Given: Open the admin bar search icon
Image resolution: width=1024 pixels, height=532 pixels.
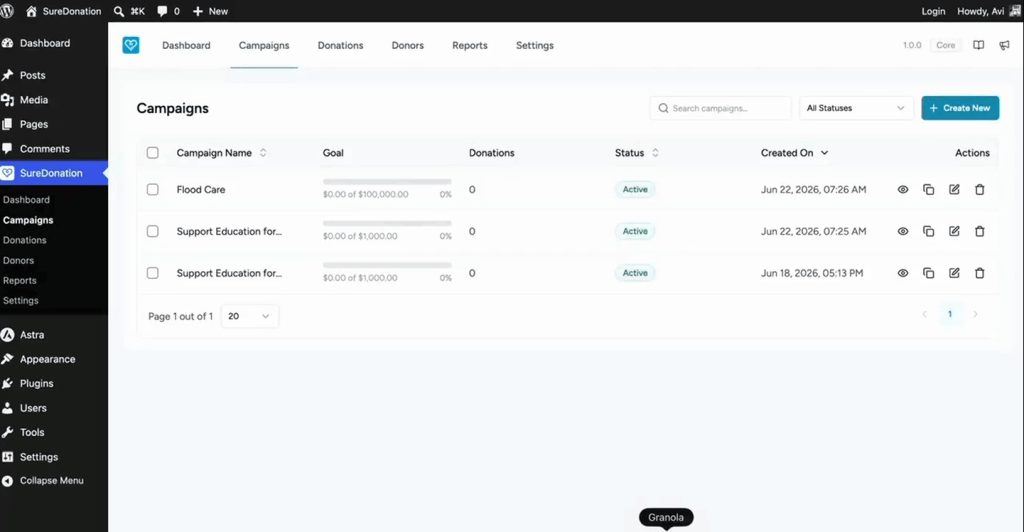Looking at the screenshot, I should tap(118, 11).
